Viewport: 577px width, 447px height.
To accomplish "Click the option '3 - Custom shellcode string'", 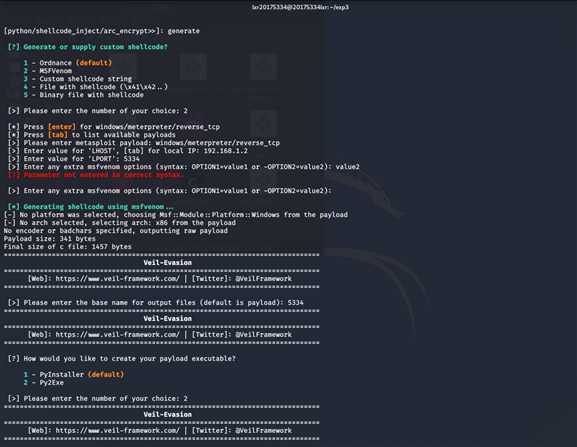I will (78, 79).
